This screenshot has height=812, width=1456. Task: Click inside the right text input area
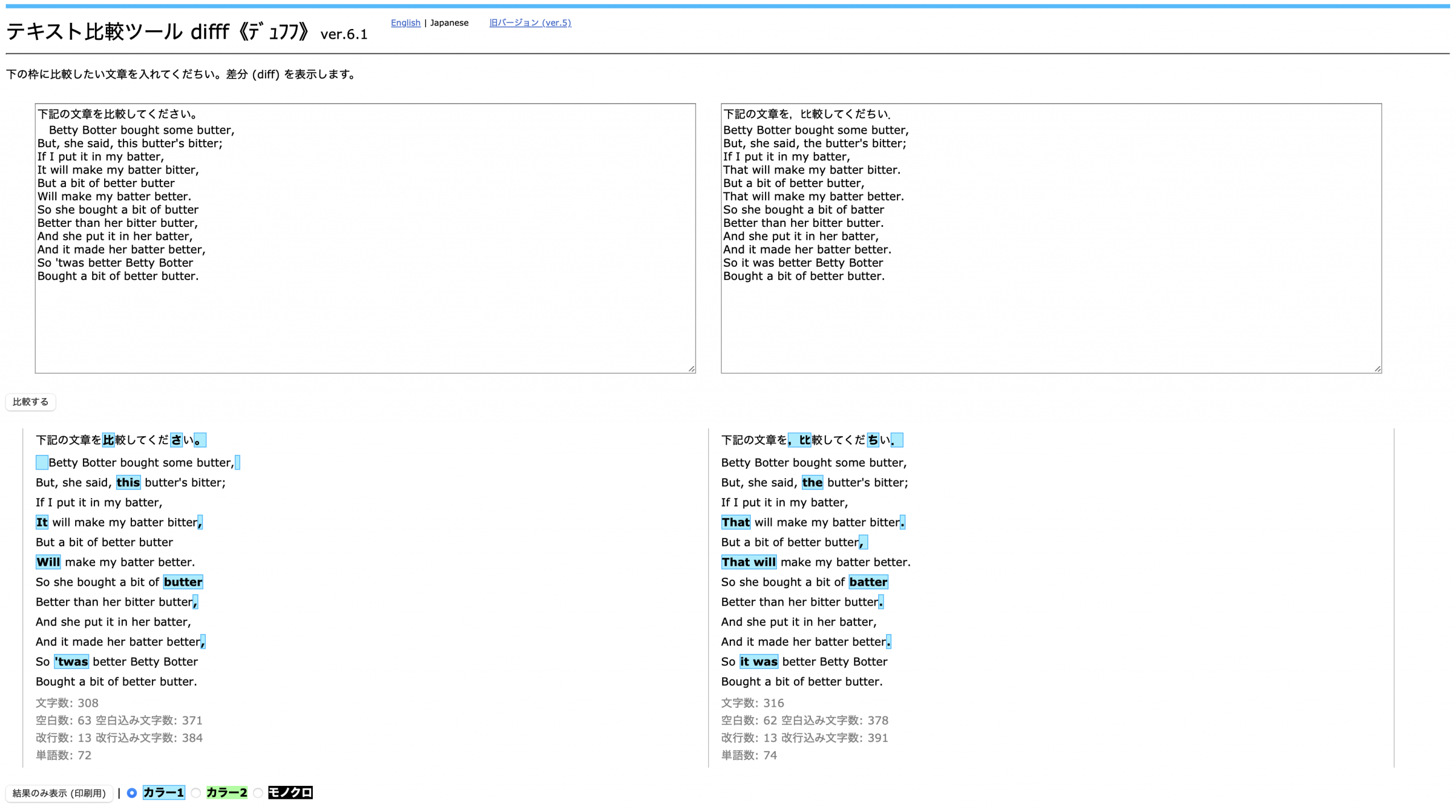coord(1051,318)
